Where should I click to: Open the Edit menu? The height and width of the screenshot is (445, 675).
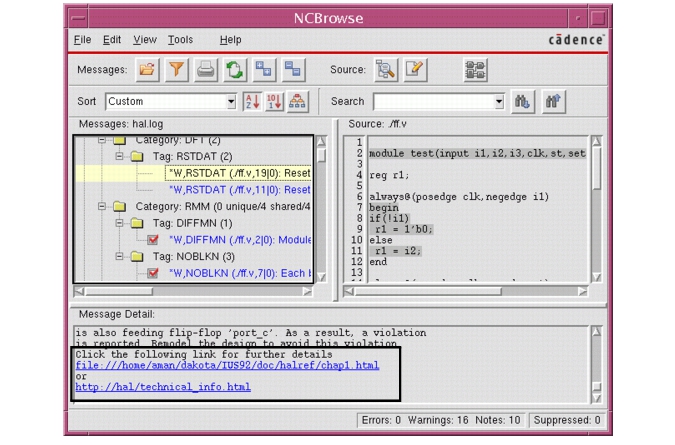click(112, 40)
